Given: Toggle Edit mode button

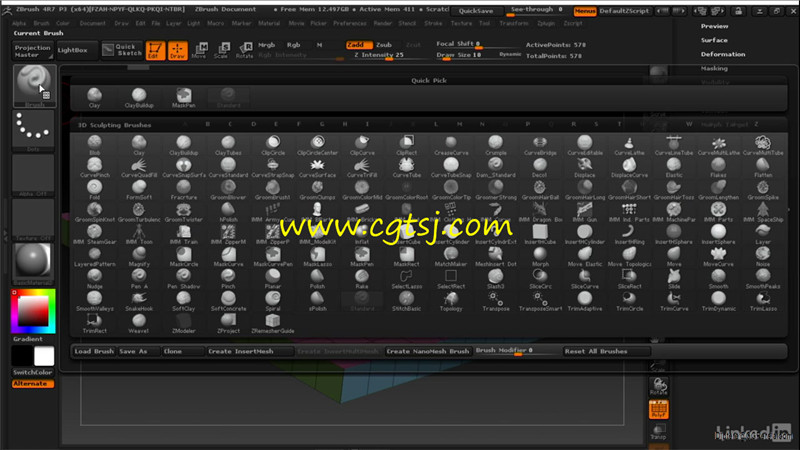Looking at the screenshot, I should tap(155, 51).
